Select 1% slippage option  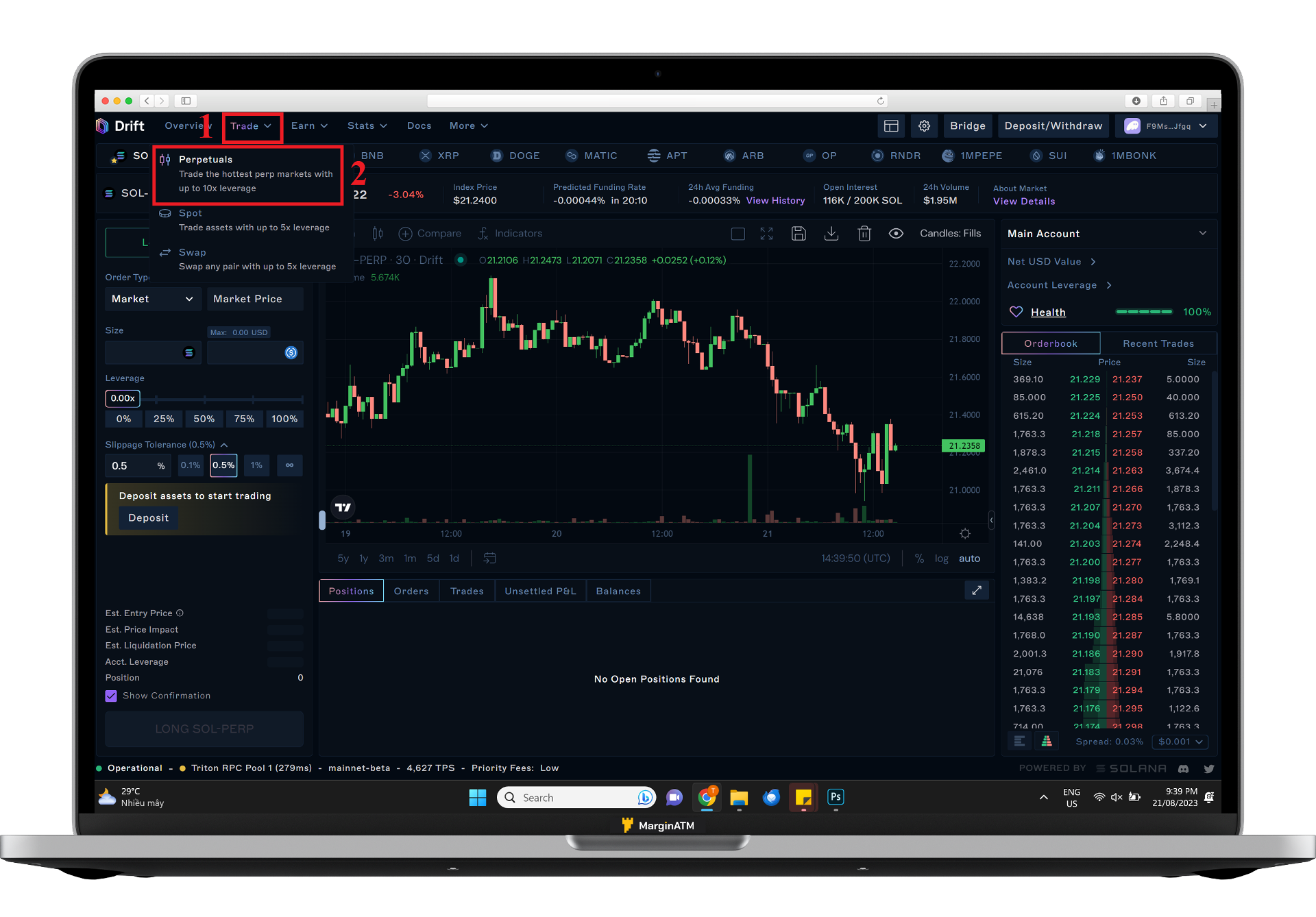(x=256, y=465)
